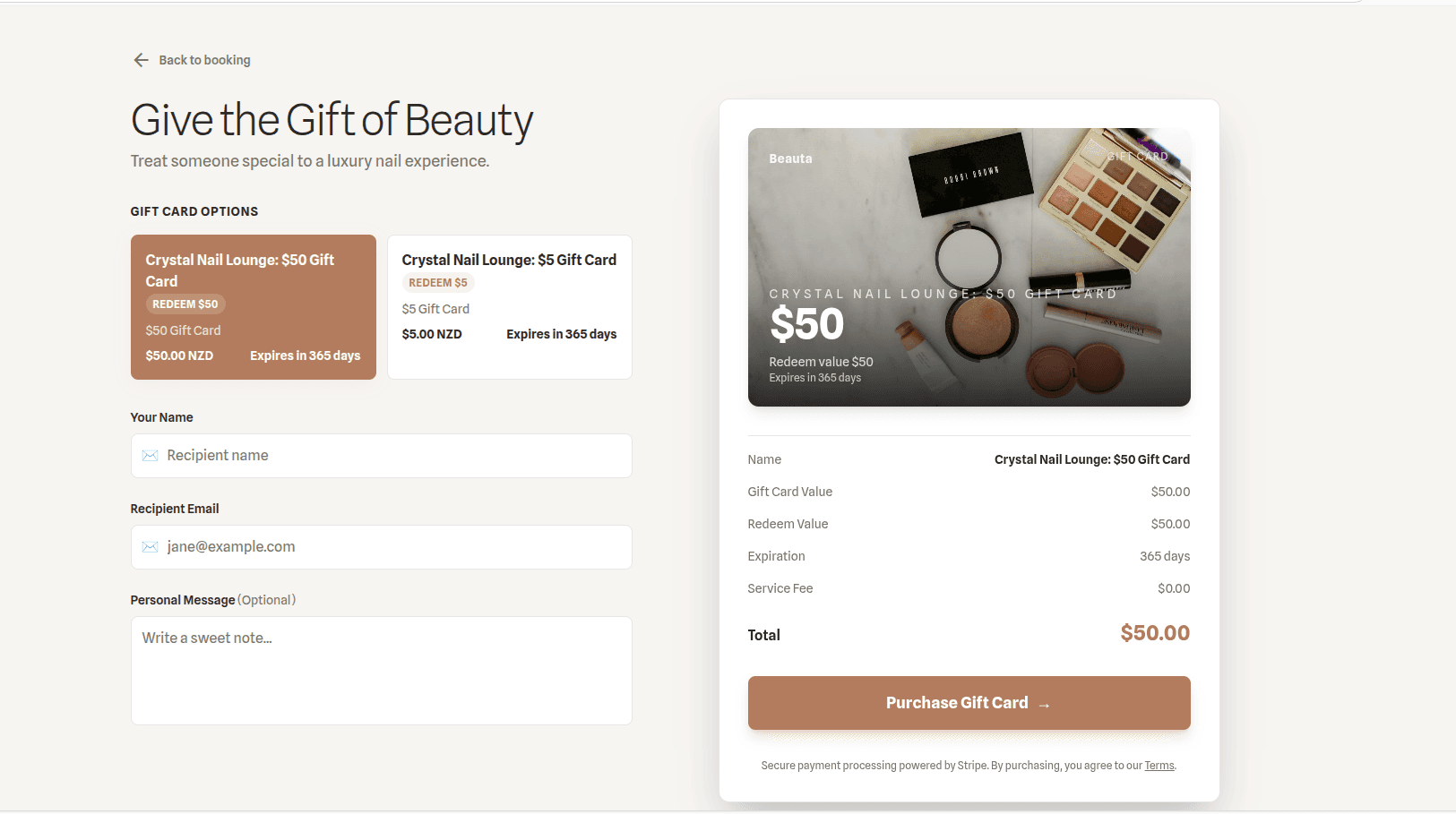The image size is (1456, 814).
Task: Click the Back to booking link
Action: pyautogui.click(x=204, y=60)
